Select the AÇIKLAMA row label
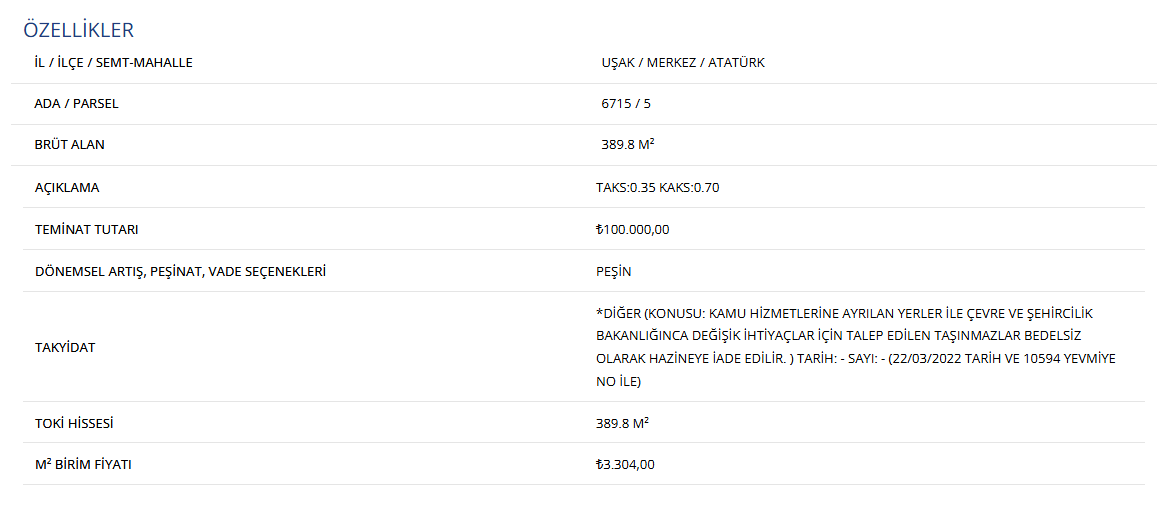 tap(67, 187)
